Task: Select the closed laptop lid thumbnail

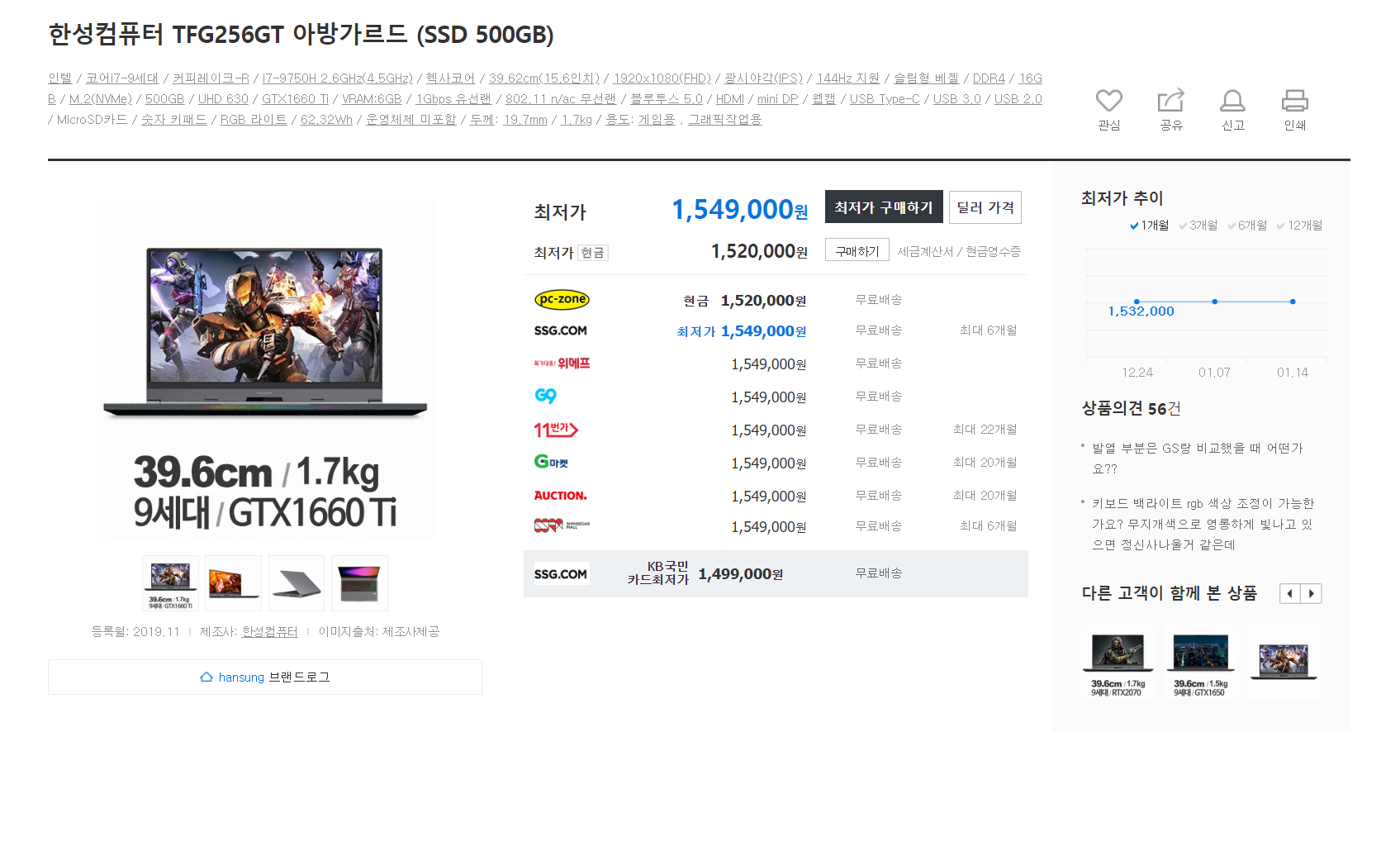Action: click(297, 583)
